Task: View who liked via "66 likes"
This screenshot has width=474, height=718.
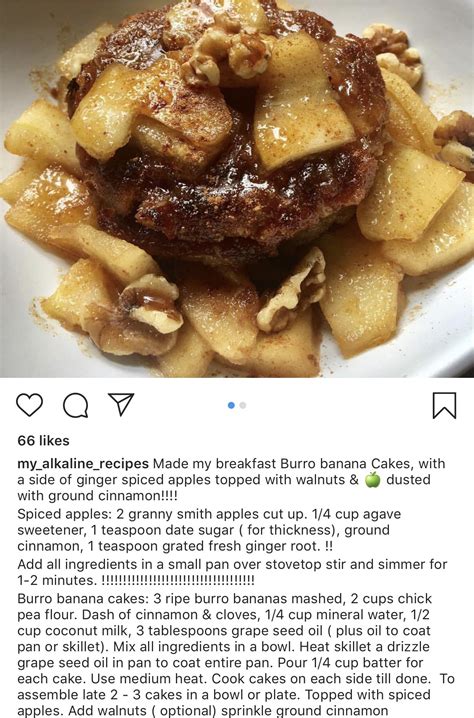Action: 44,441
